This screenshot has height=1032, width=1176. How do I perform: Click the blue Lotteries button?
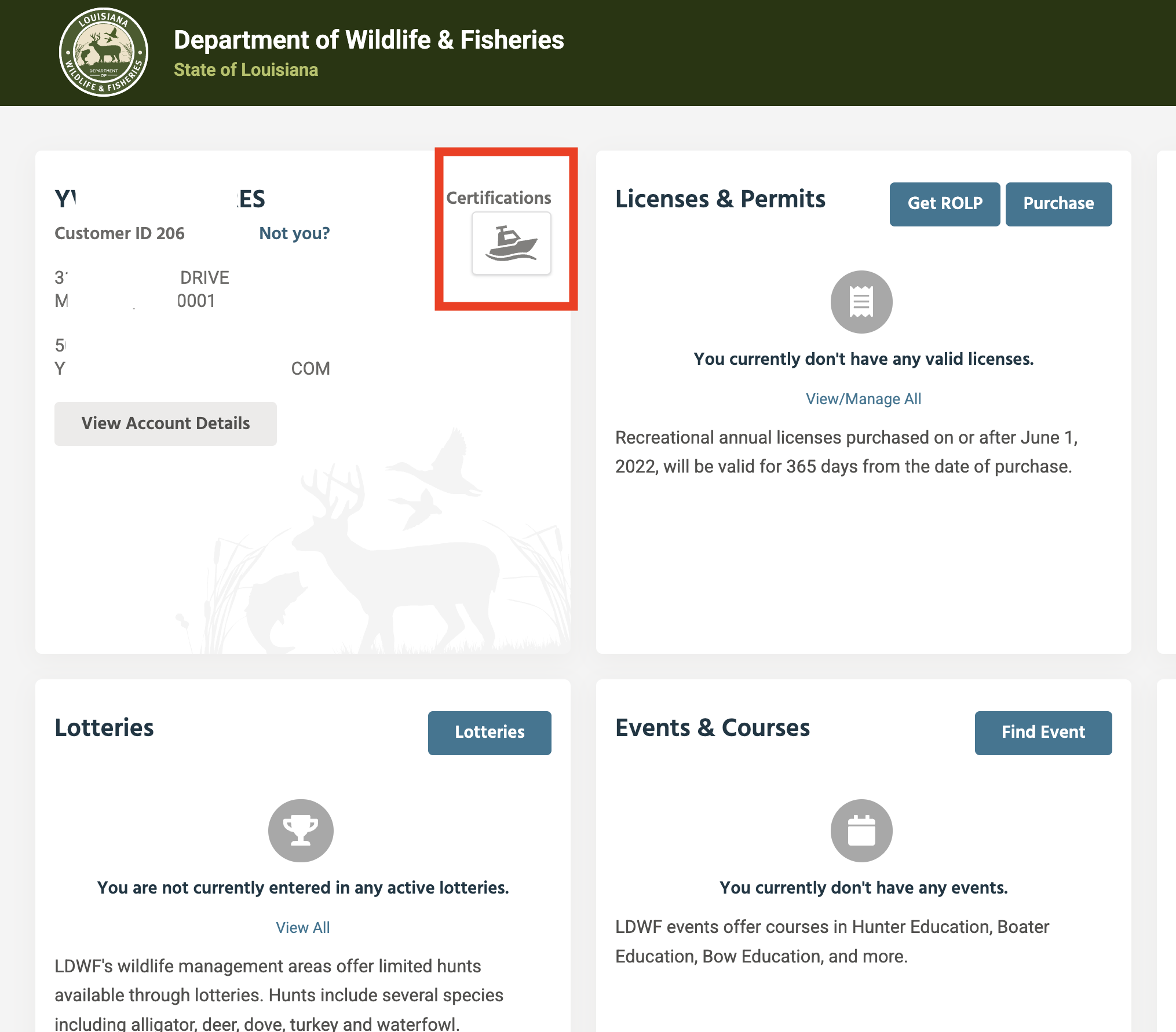coord(490,733)
